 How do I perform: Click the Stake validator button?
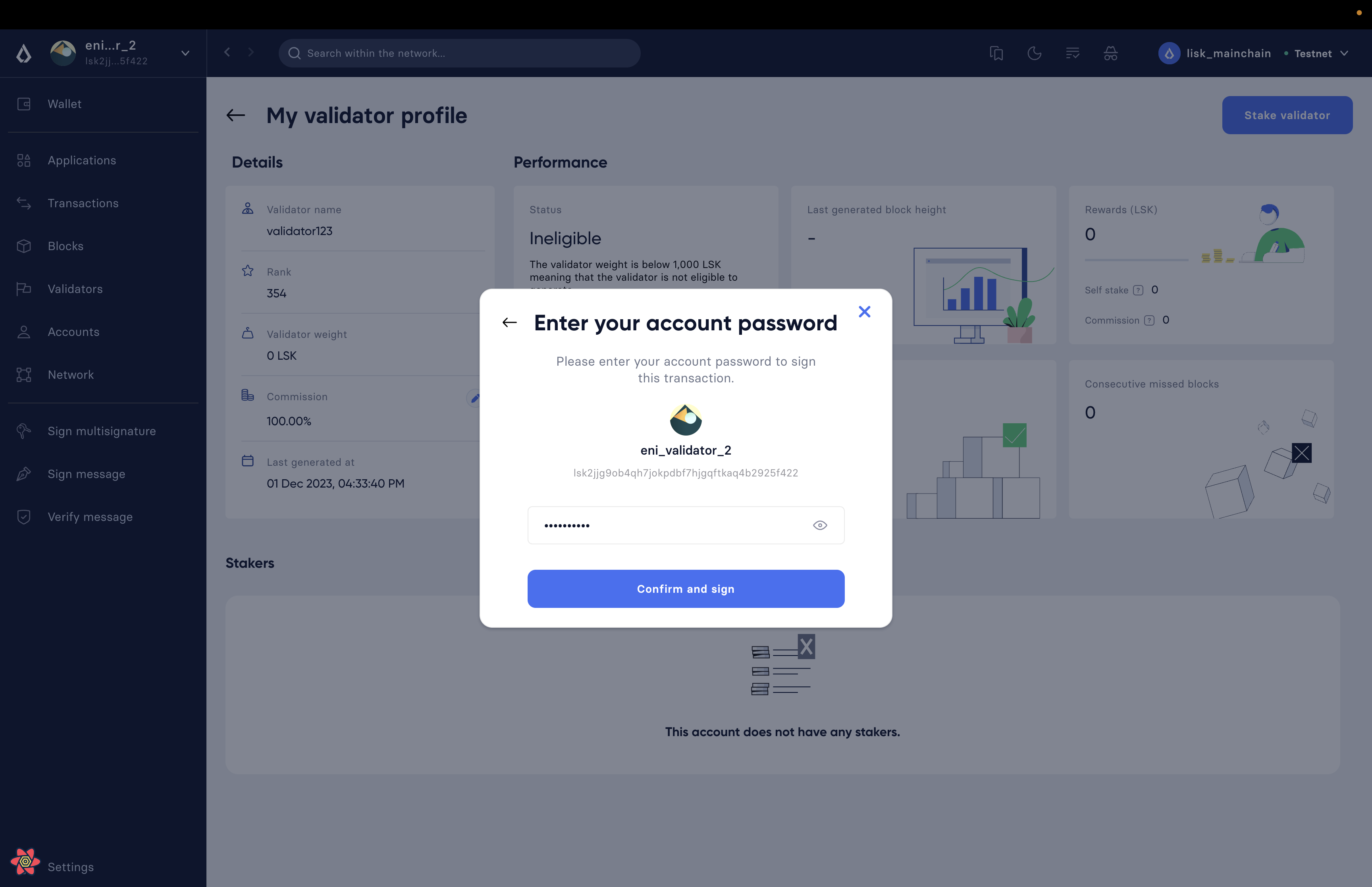click(x=1287, y=115)
